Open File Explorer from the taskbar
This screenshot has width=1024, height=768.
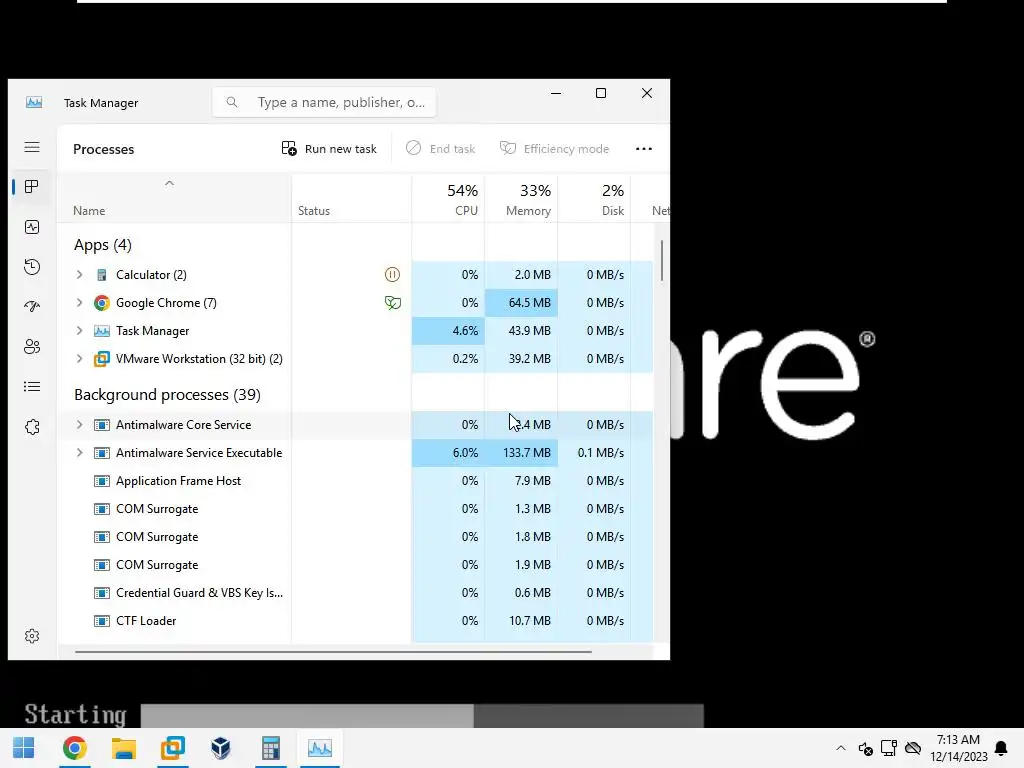click(x=123, y=748)
